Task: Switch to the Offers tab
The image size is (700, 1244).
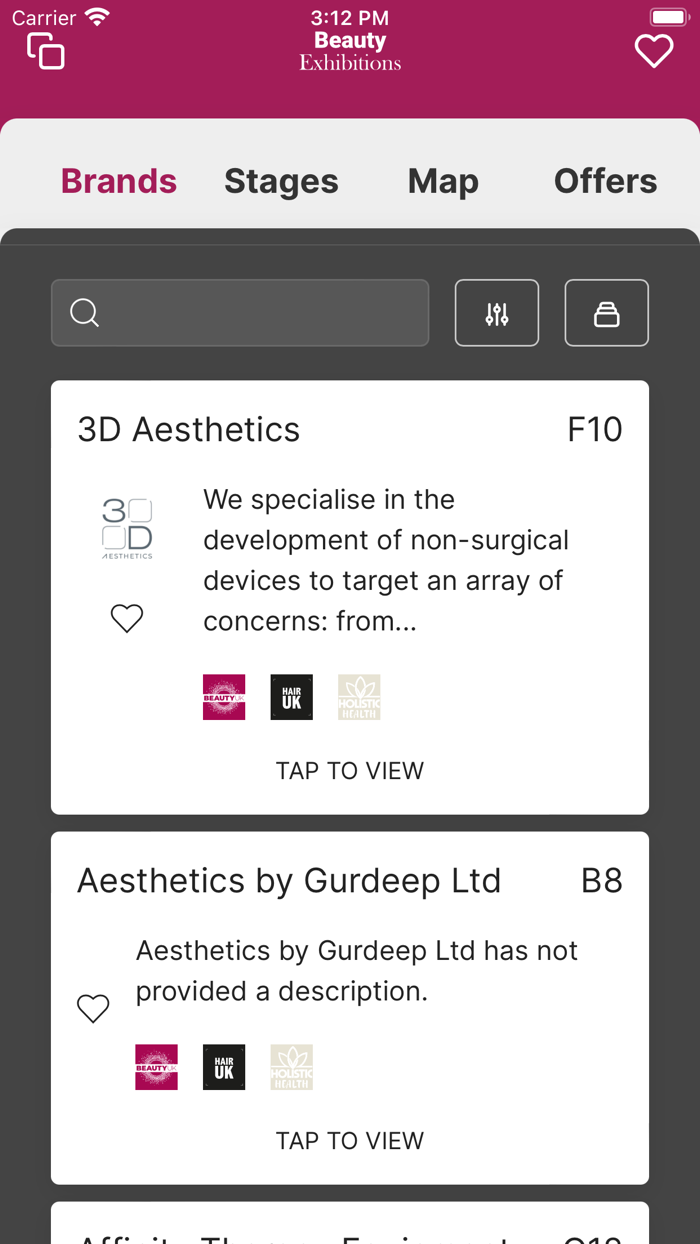Action: [x=605, y=181]
